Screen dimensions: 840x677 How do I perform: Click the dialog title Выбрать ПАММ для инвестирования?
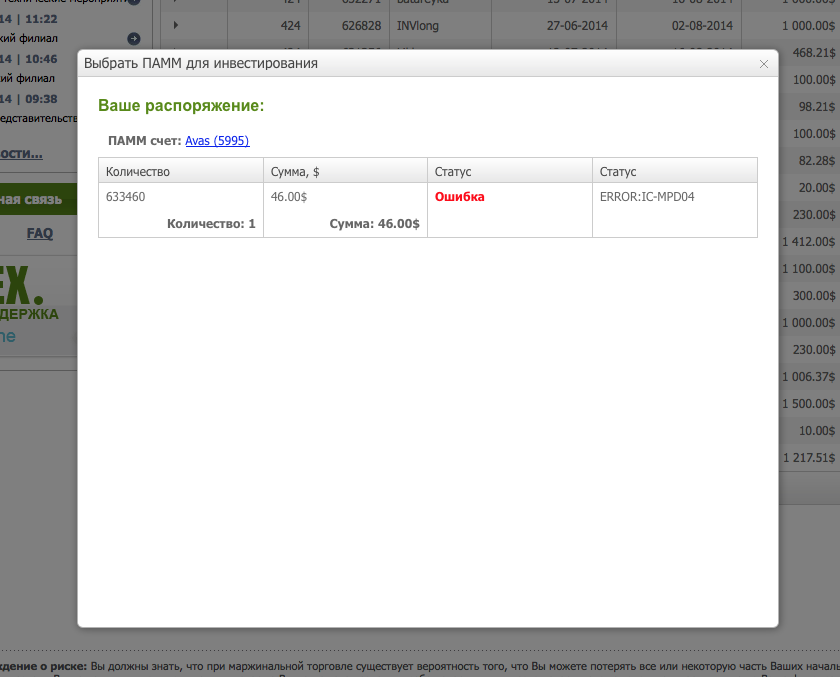pyautogui.click(x=201, y=64)
